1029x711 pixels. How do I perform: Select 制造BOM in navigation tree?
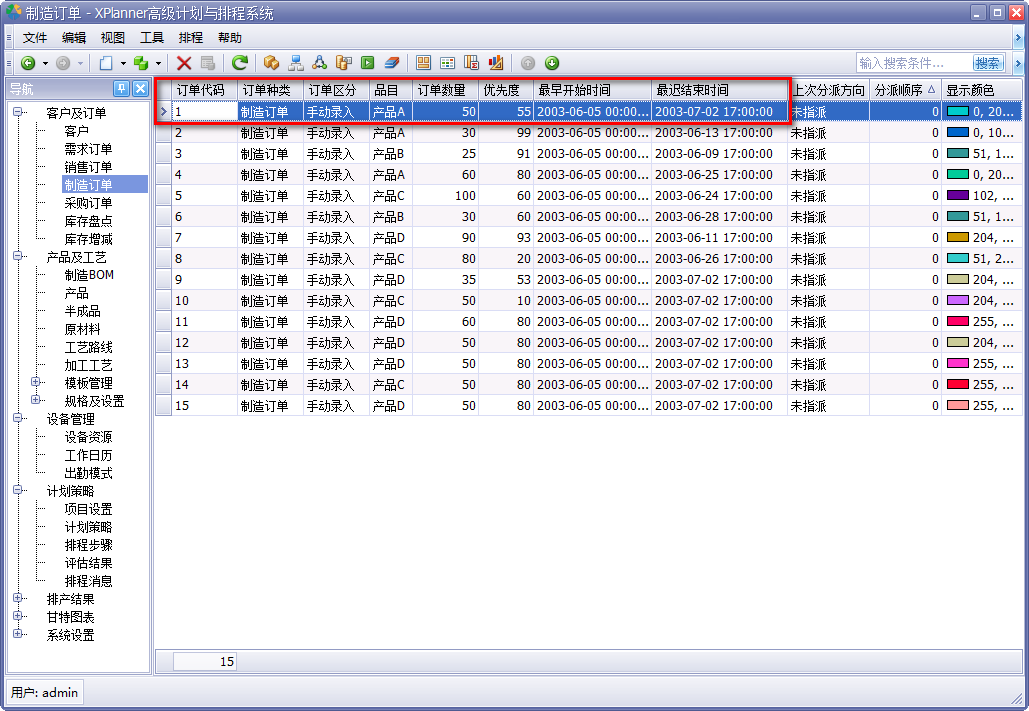pyautogui.click(x=89, y=275)
